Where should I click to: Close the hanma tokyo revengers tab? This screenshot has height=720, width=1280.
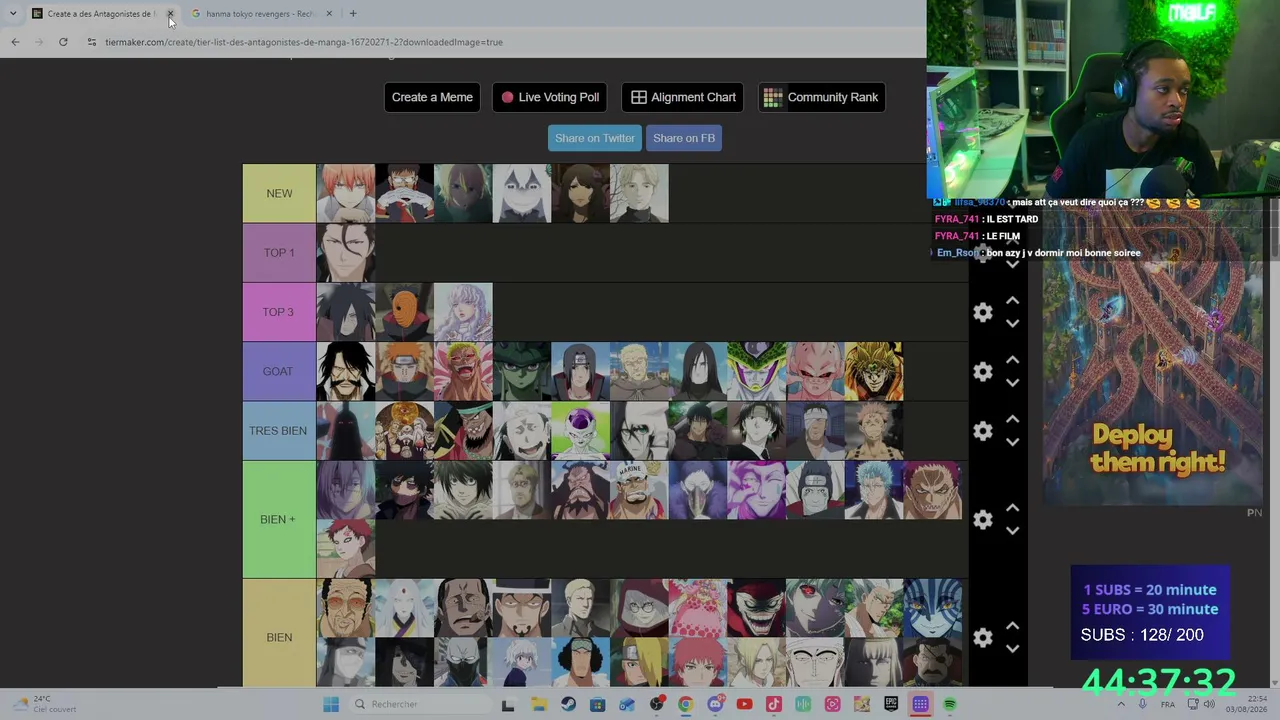click(329, 14)
